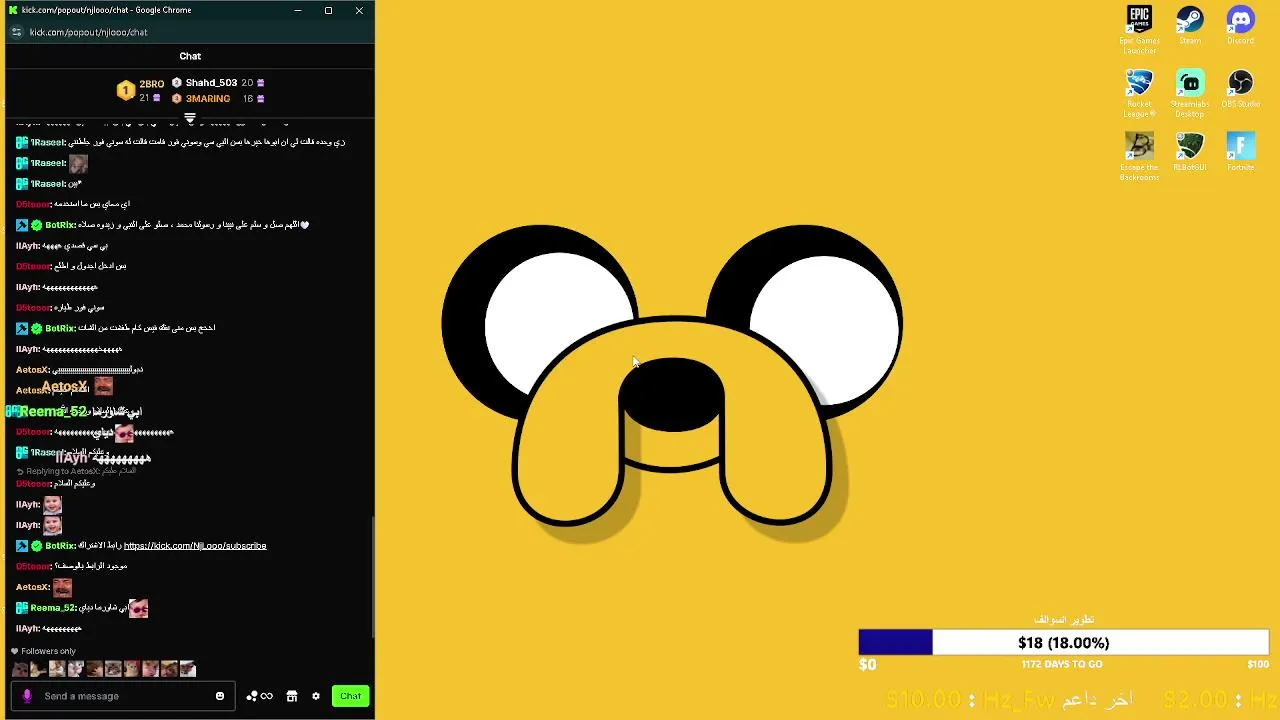Collapse the gift leaderboard with the arrow

pos(190,119)
